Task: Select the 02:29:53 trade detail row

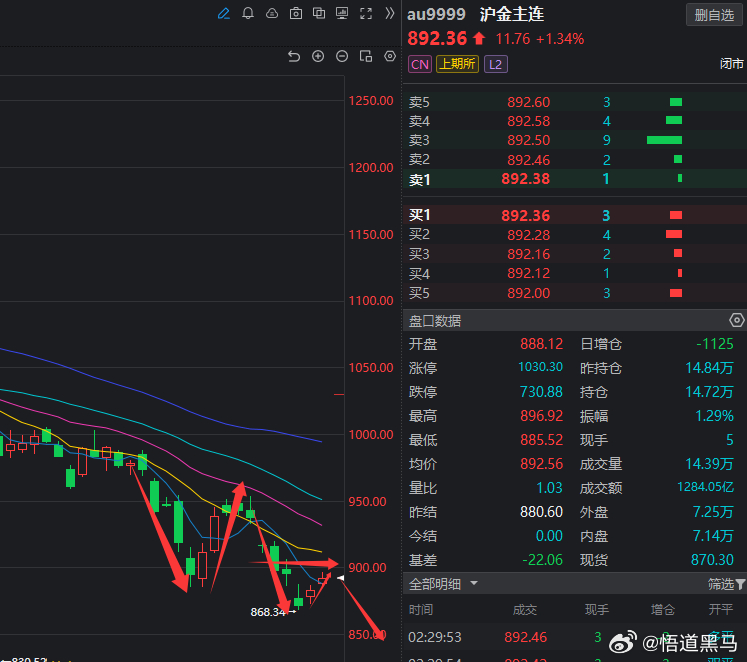Action: click(x=575, y=637)
